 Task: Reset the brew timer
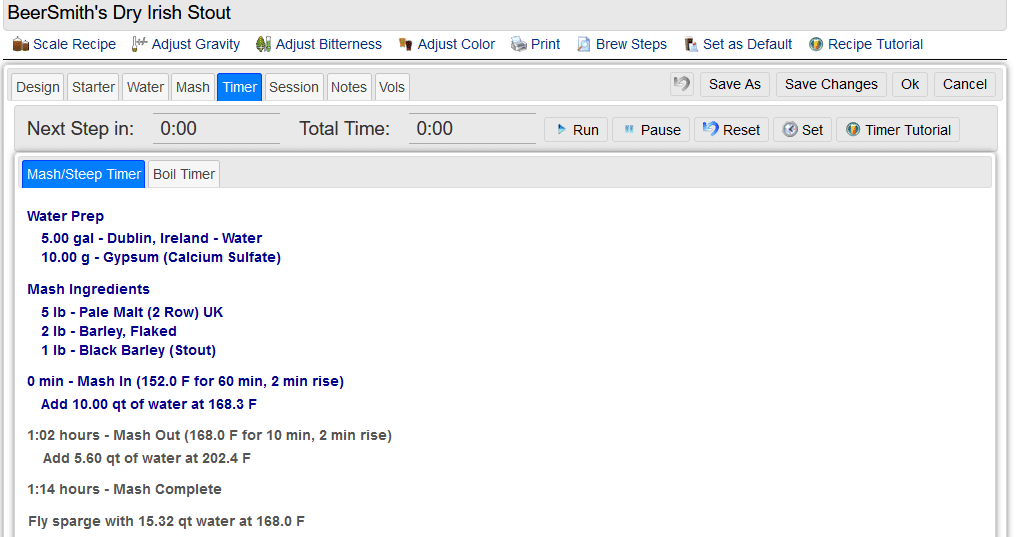pyautogui.click(x=731, y=130)
